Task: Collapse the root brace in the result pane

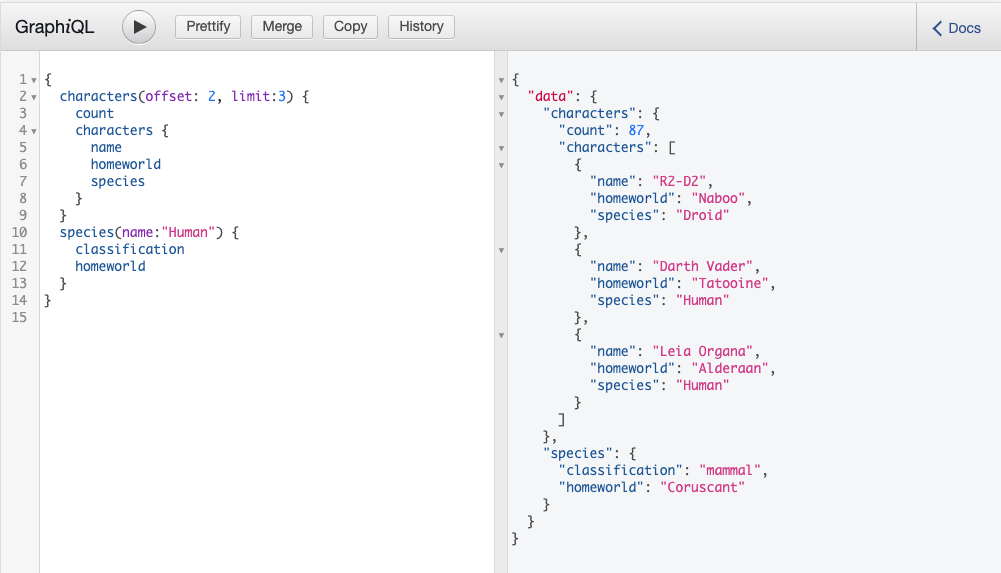Action: [x=501, y=80]
